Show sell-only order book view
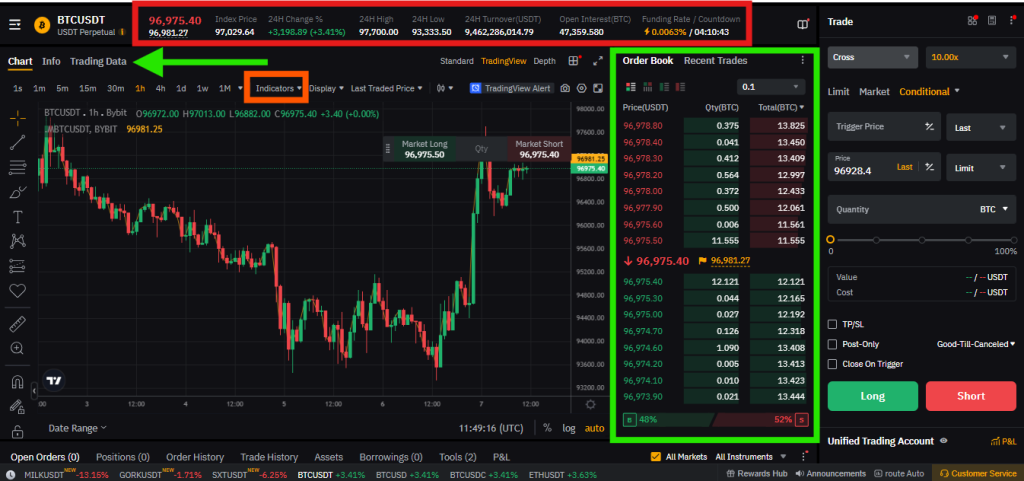 680,87
